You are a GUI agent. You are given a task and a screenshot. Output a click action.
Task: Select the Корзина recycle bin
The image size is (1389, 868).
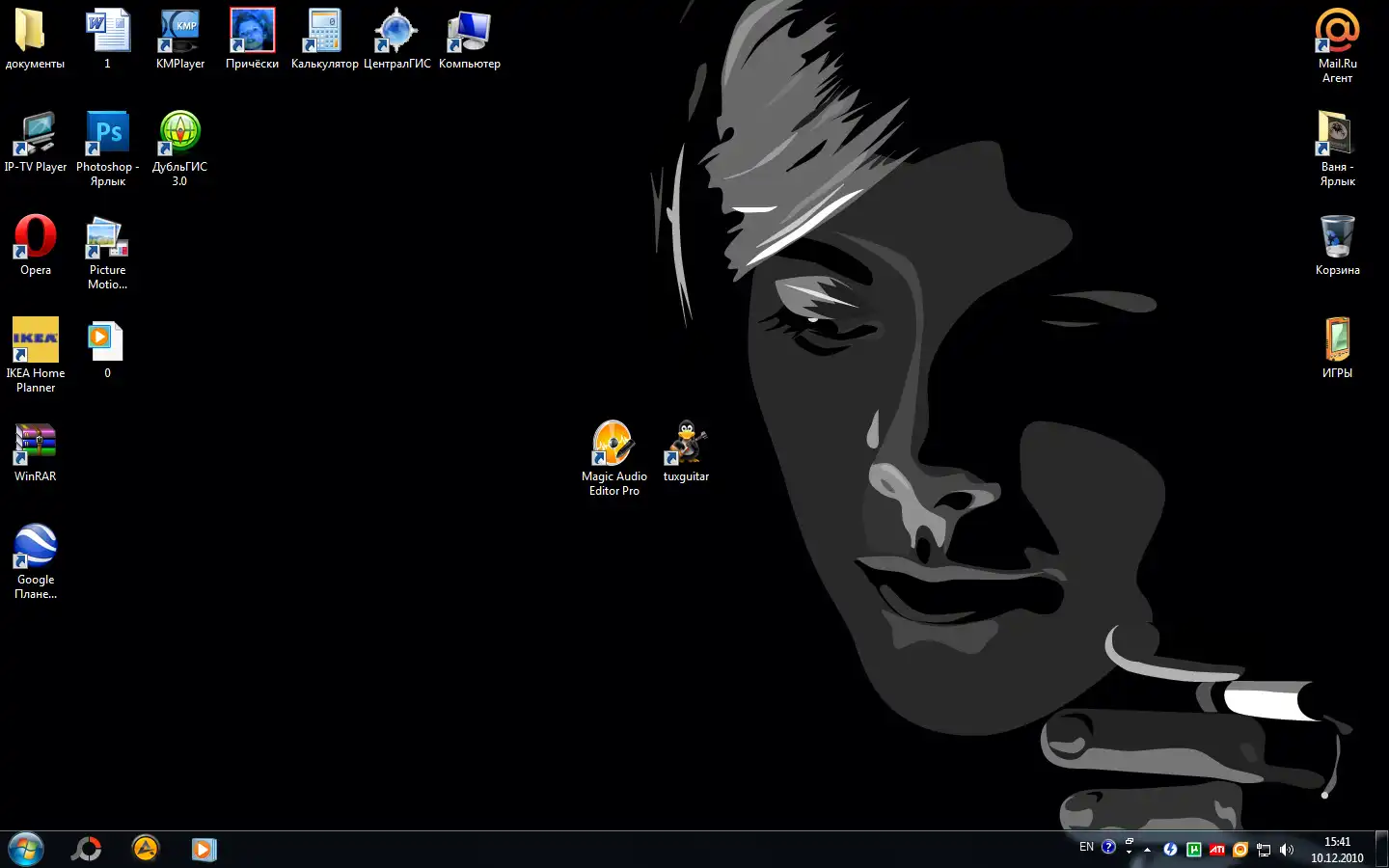pos(1337,237)
